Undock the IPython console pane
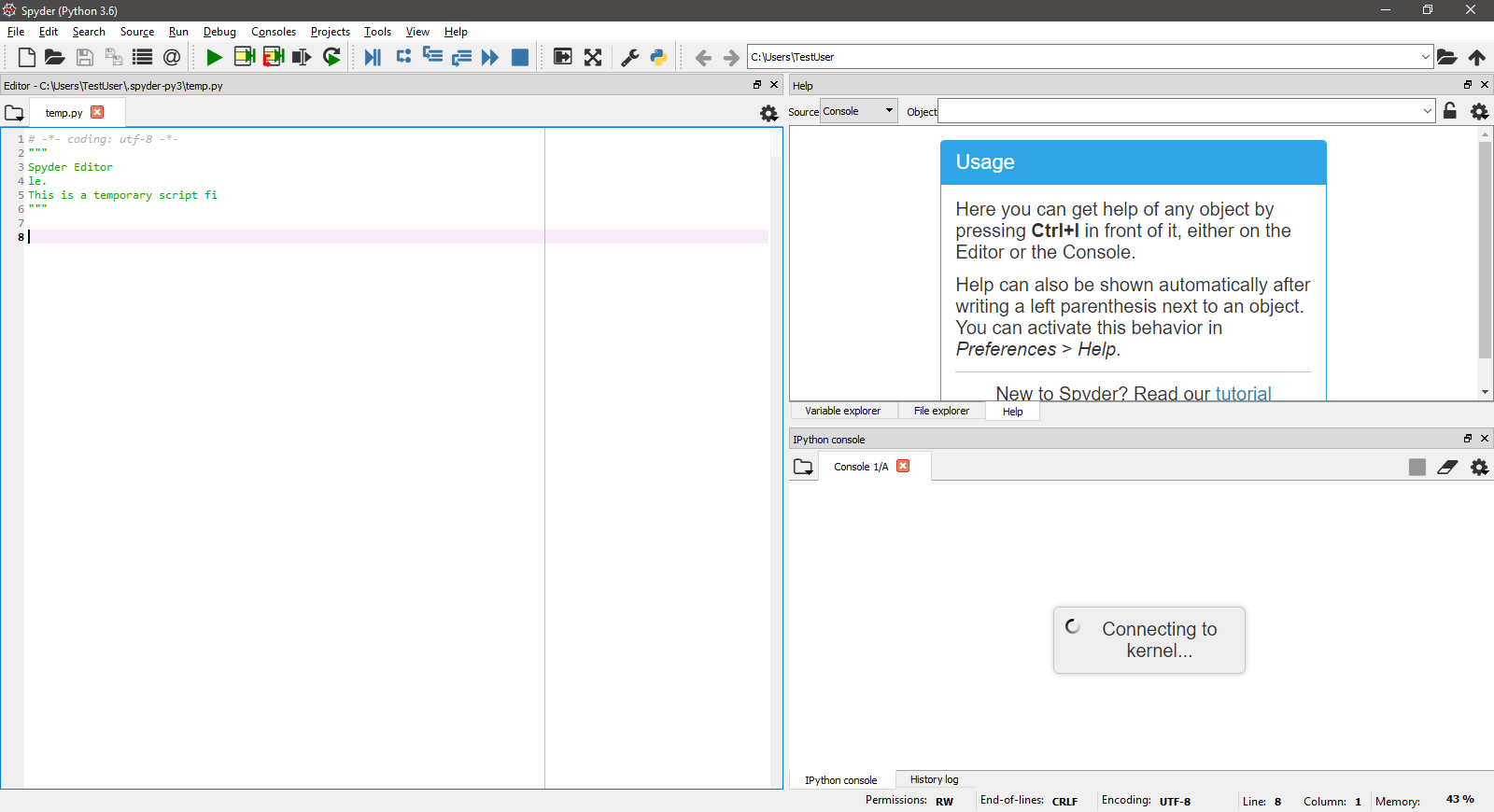Viewport: 1494px width, 812px height. coord(1468,439)
